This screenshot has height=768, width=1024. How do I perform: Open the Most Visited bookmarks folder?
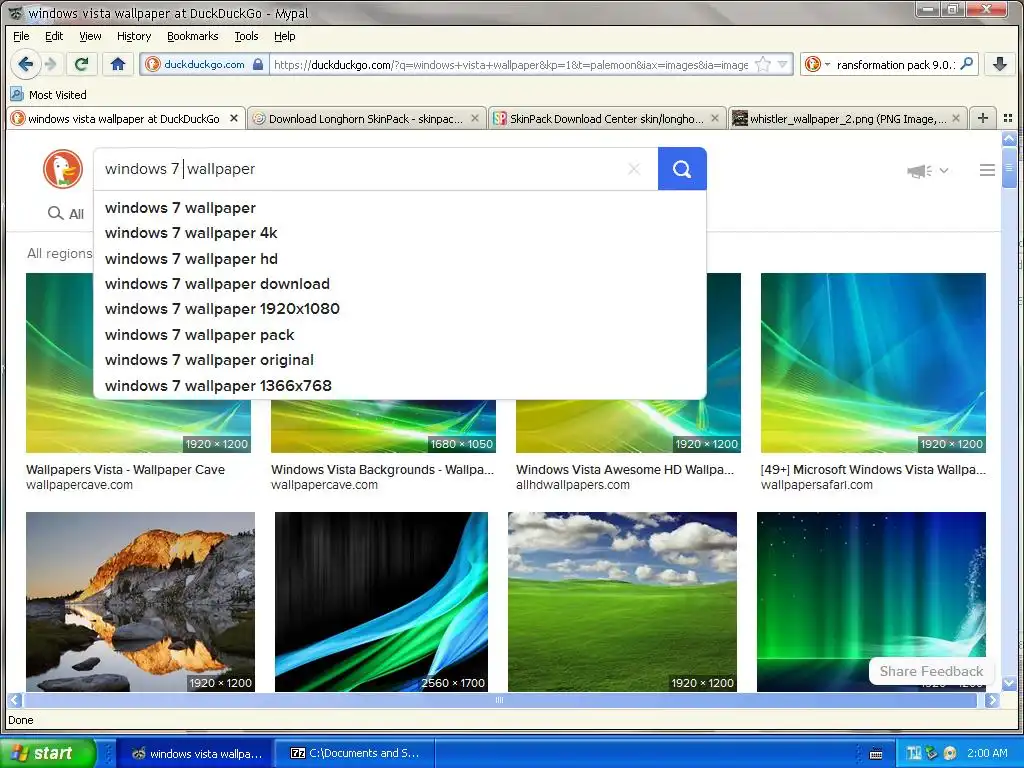49,95
